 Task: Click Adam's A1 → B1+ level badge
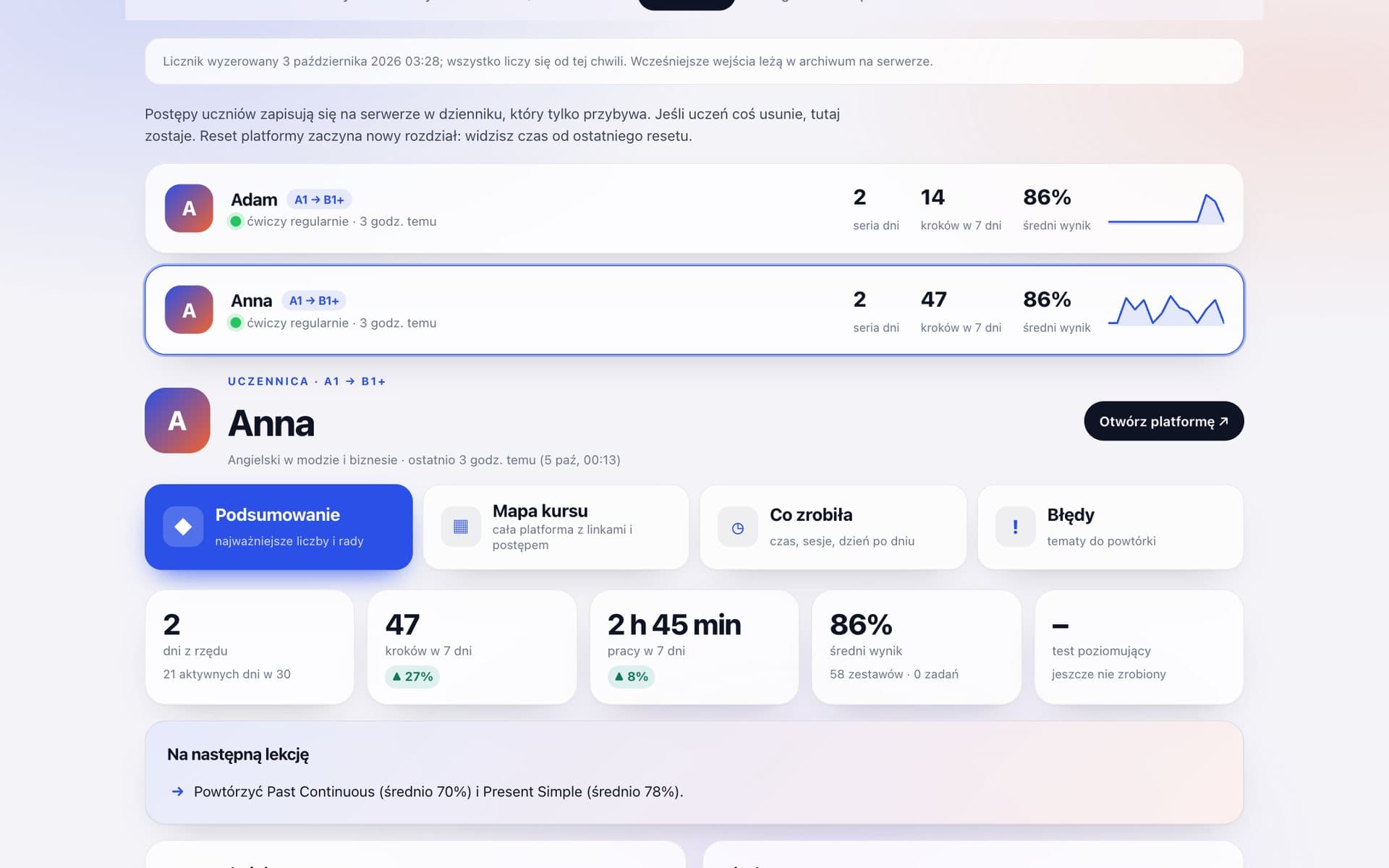(x=319, y=200)
